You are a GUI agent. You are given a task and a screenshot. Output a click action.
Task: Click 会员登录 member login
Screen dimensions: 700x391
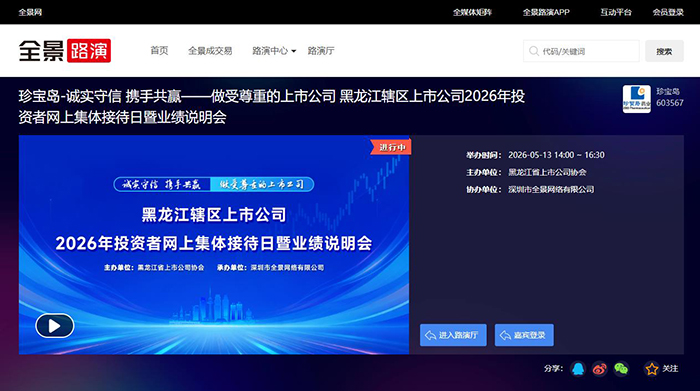(668, 12)
